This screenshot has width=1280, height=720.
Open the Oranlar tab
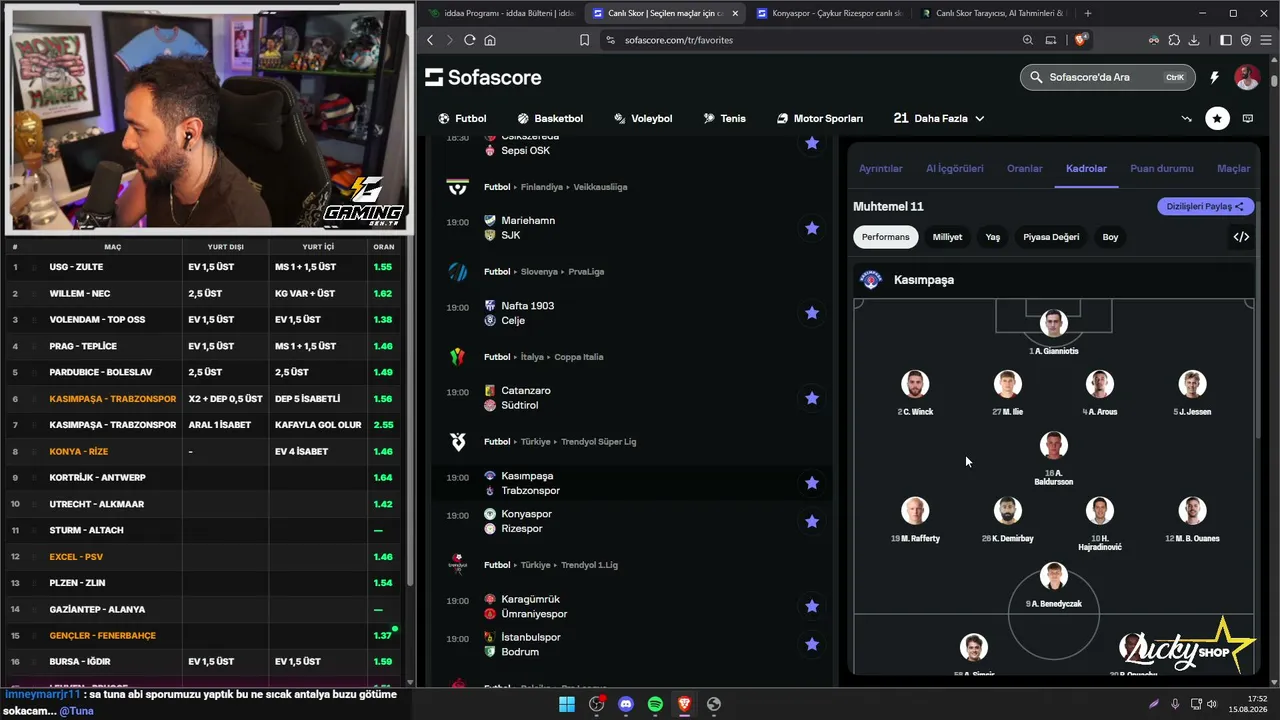click(x=1025, y=168)
